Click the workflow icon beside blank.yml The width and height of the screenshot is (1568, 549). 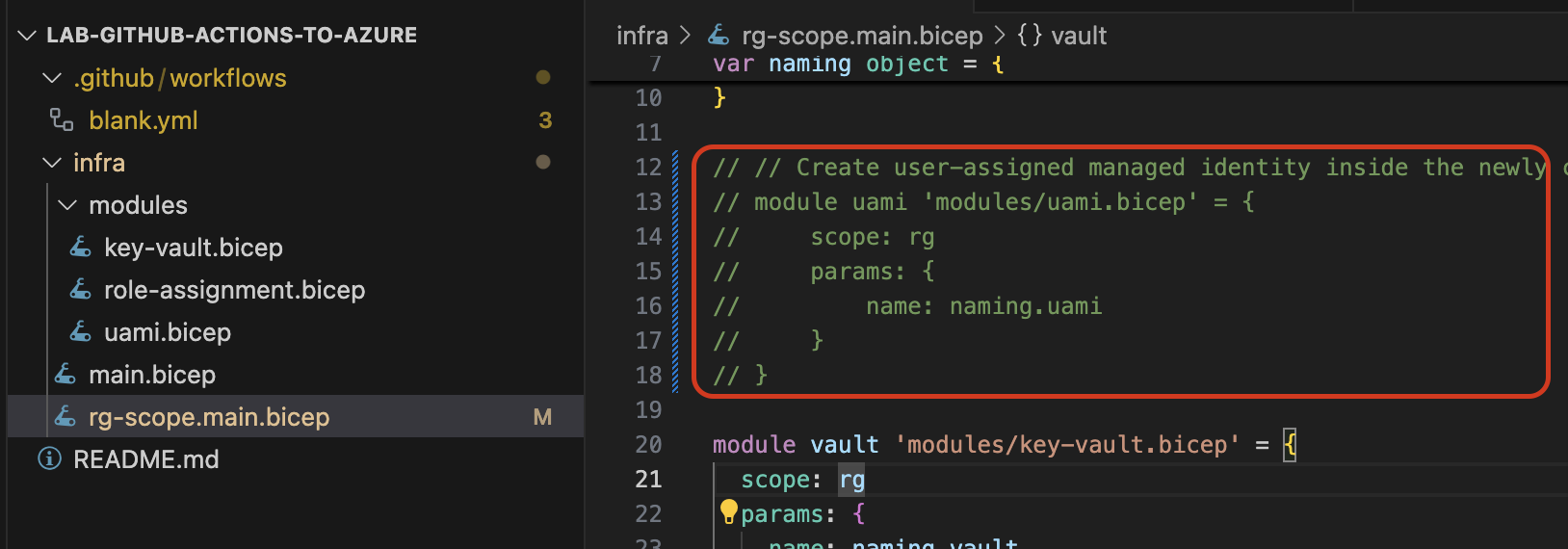pos(62,119)
